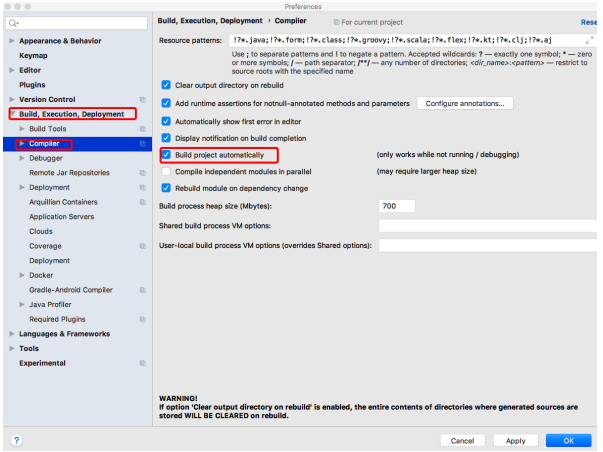Uncheck Rebuild module on dependency change
603x452 pixels.
pos(166,188)
